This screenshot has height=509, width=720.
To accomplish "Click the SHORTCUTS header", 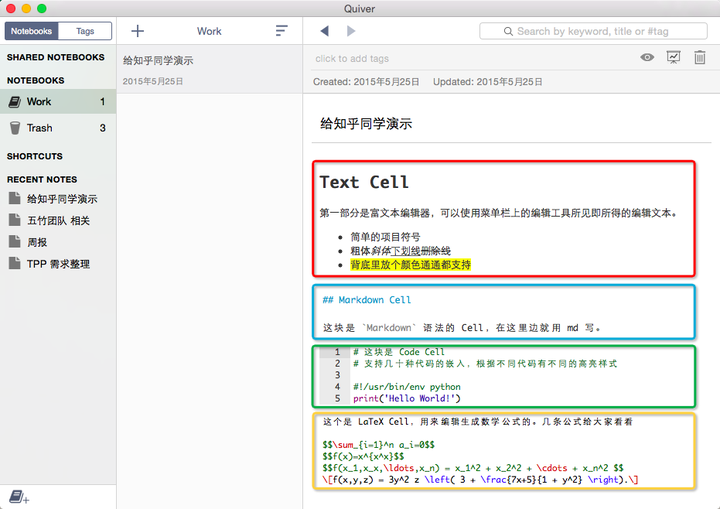I will (x=34, y=156).
